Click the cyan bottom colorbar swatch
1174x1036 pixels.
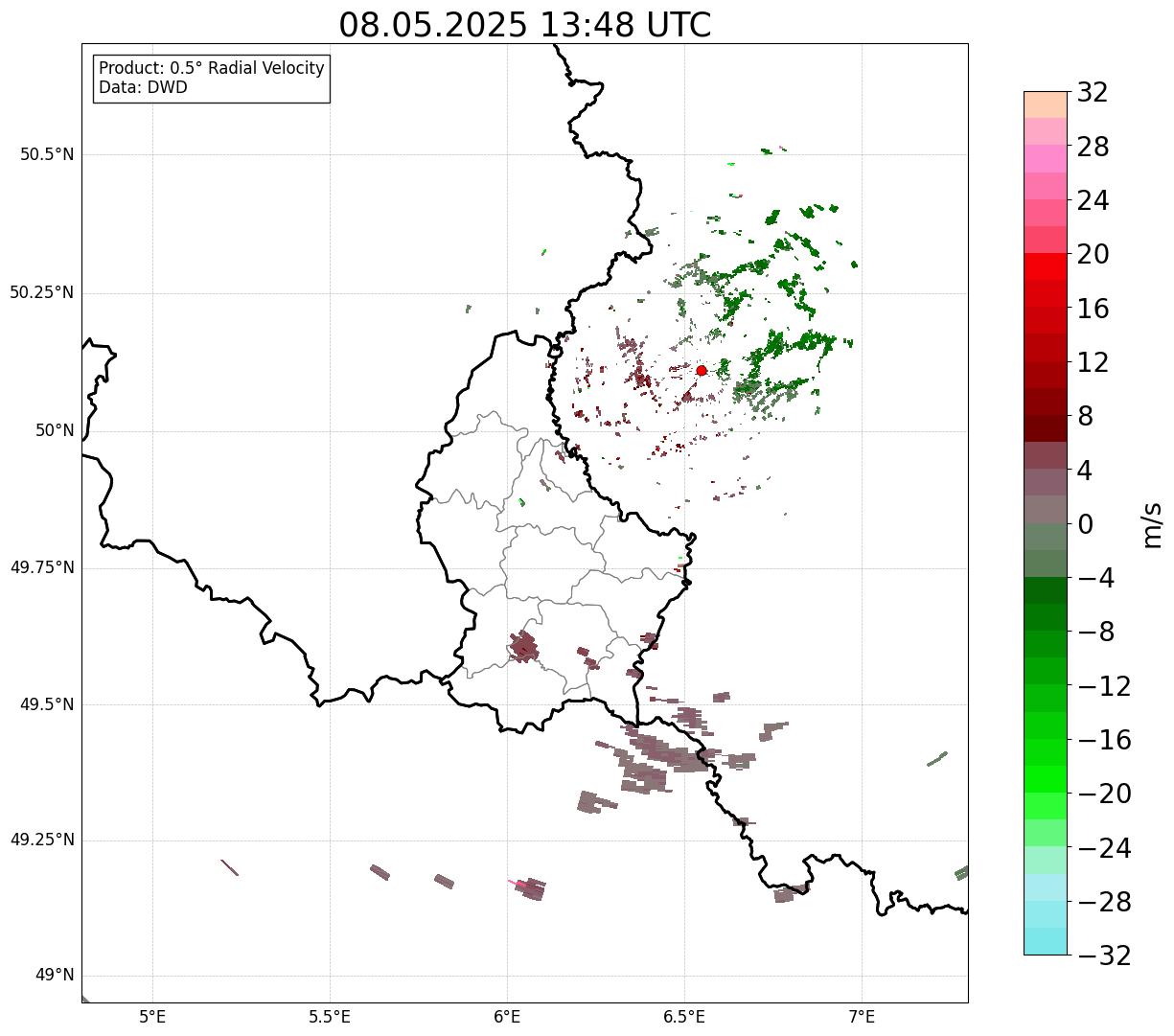click(x=1046, y=942)
